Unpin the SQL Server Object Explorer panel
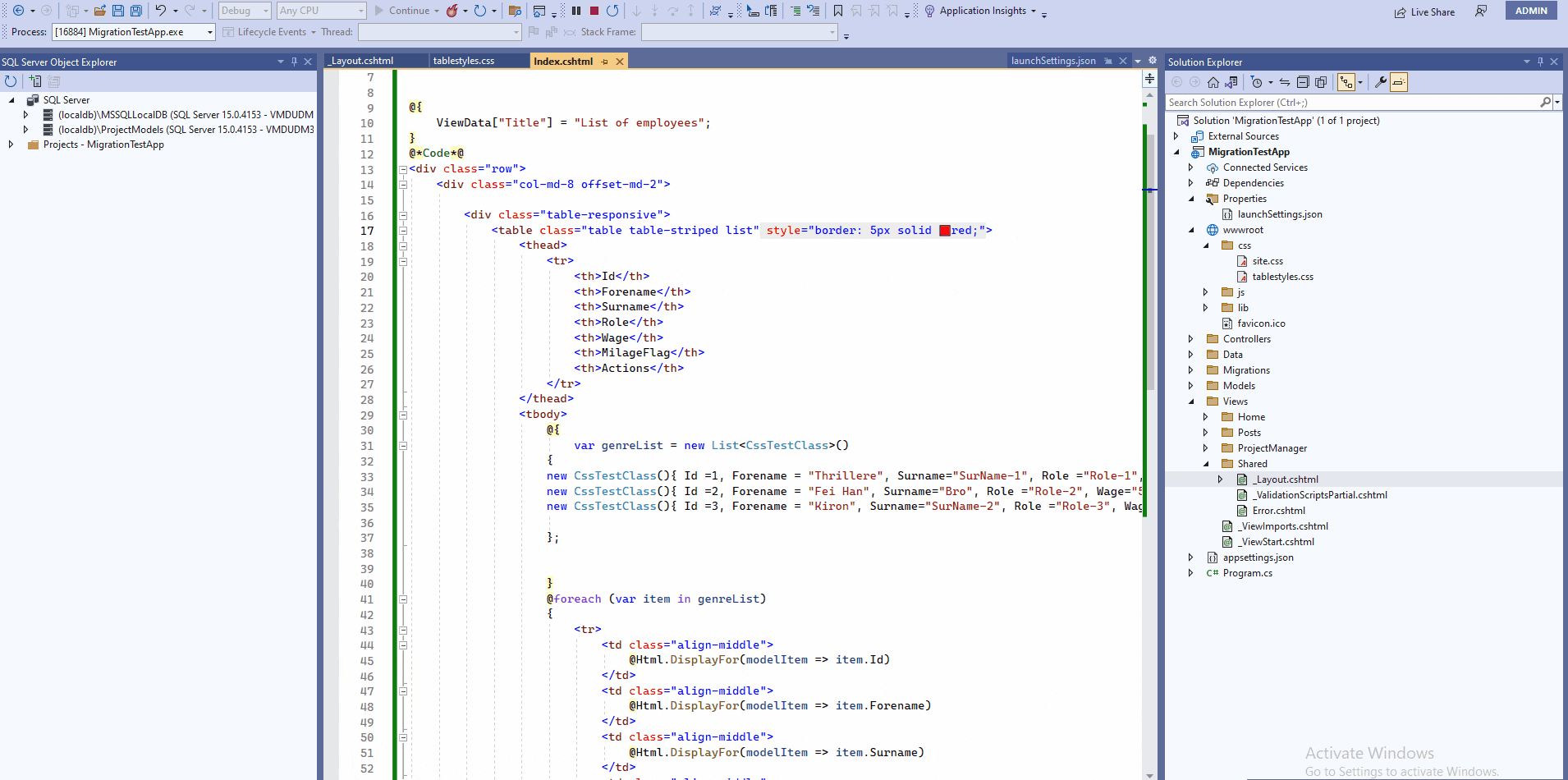This screenshot has width=1568, height=780. tap(293, 61)
